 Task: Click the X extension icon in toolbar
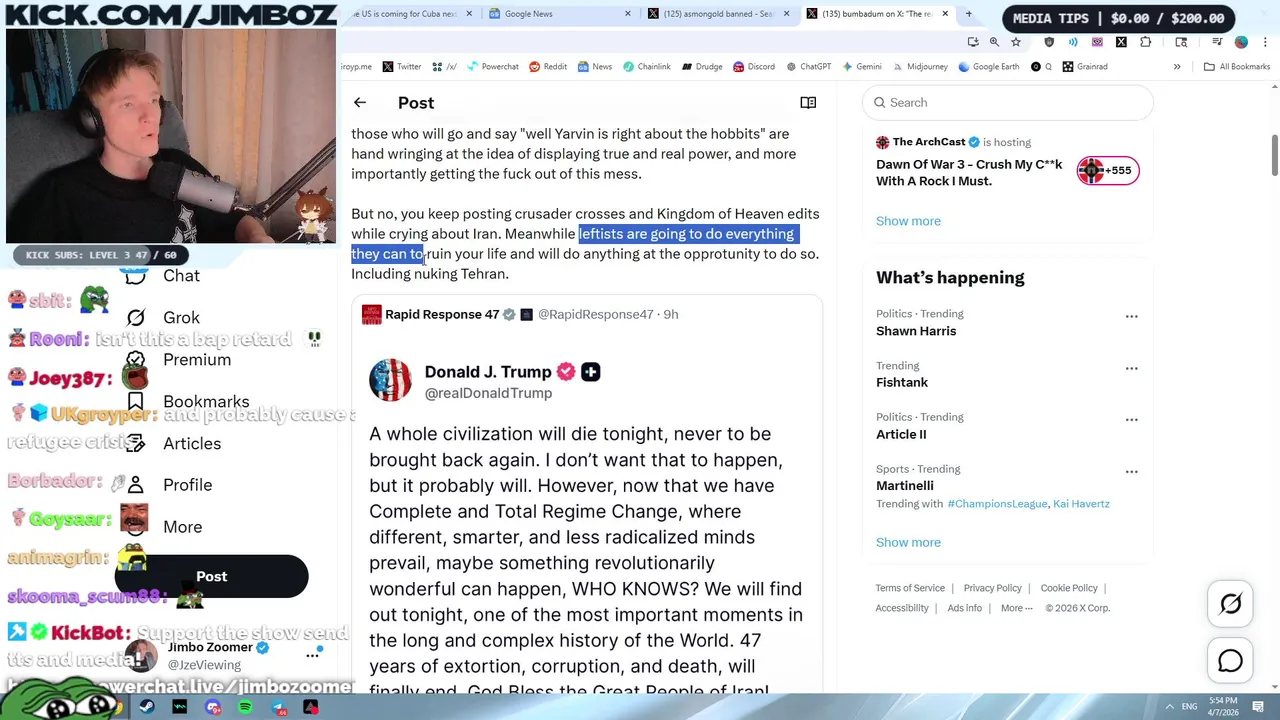pyautogui.click(x=1121, y=42)
